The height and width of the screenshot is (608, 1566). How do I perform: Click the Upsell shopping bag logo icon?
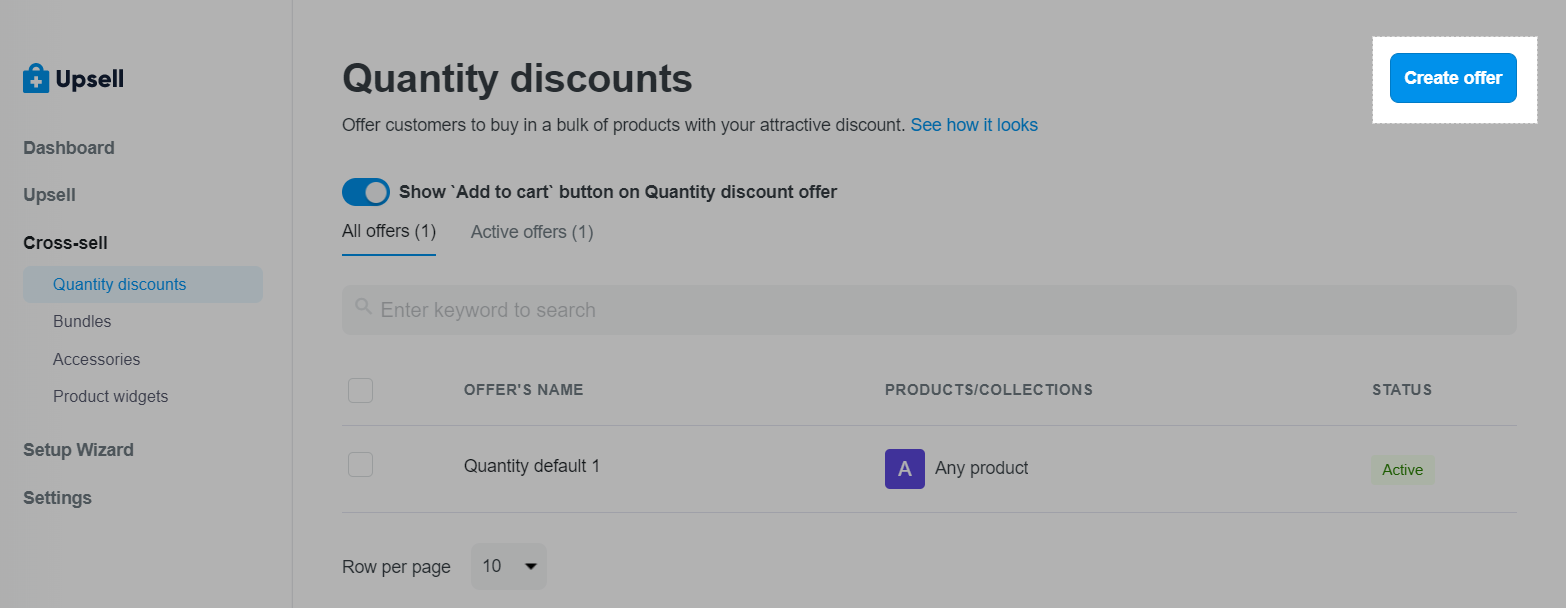[36, 79]
